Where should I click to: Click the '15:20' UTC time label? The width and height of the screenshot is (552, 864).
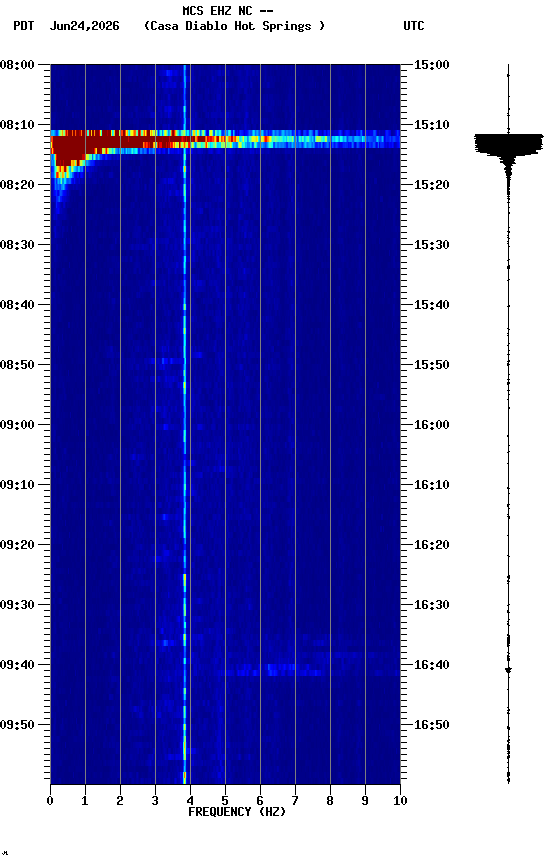pos(432,185)
